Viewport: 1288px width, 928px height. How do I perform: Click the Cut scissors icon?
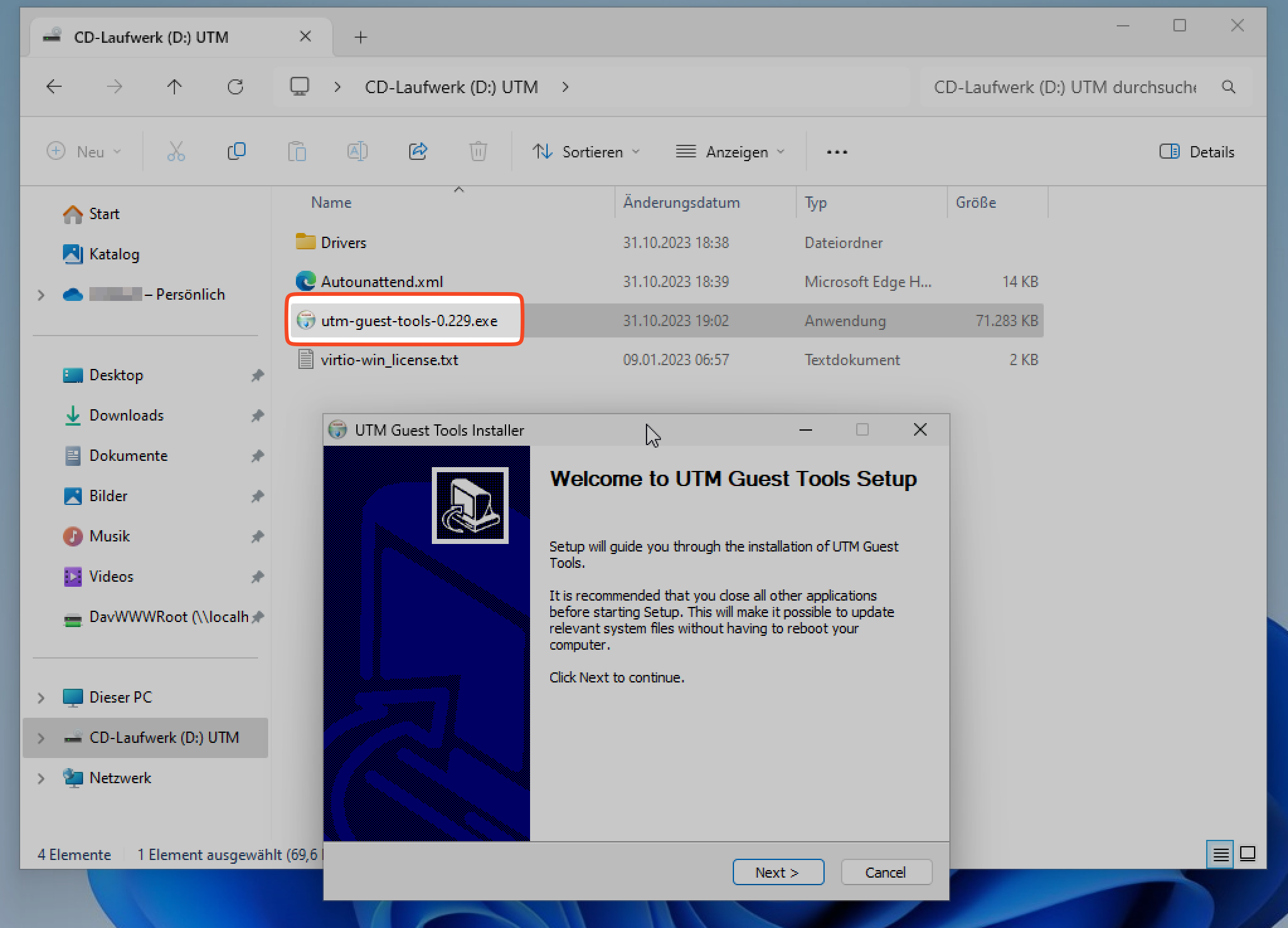click(x=176, y=151)
